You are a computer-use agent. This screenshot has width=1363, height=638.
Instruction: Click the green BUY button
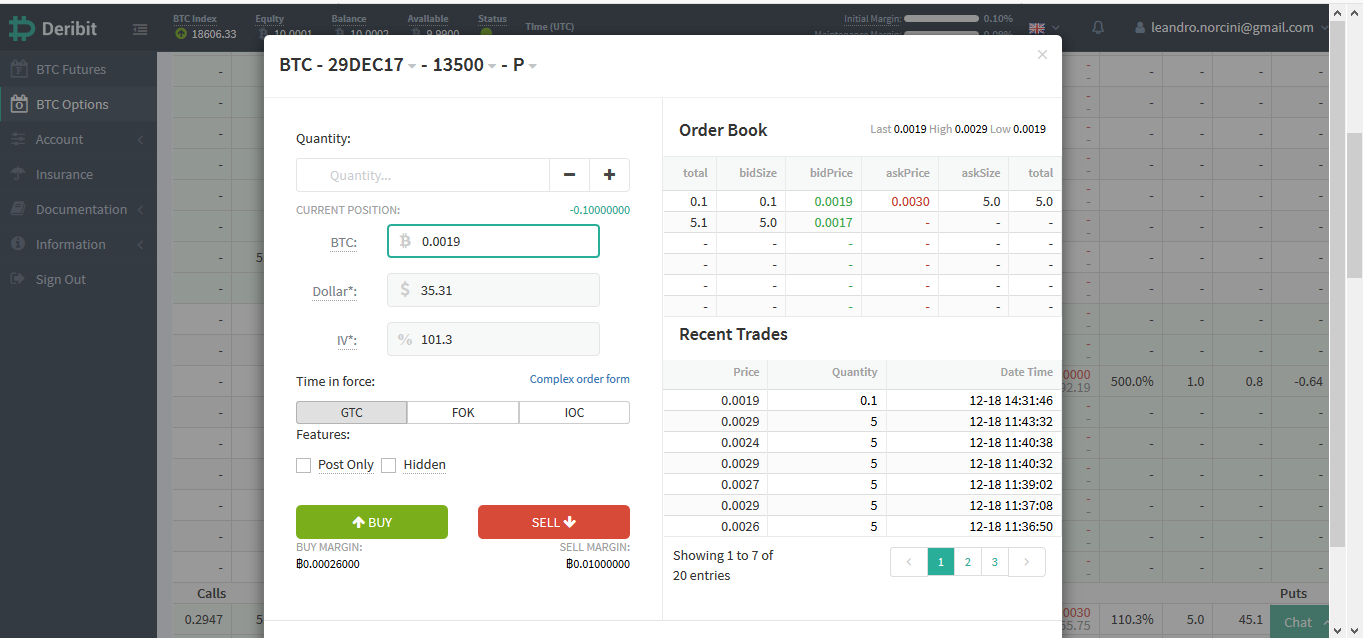(372, 522)
